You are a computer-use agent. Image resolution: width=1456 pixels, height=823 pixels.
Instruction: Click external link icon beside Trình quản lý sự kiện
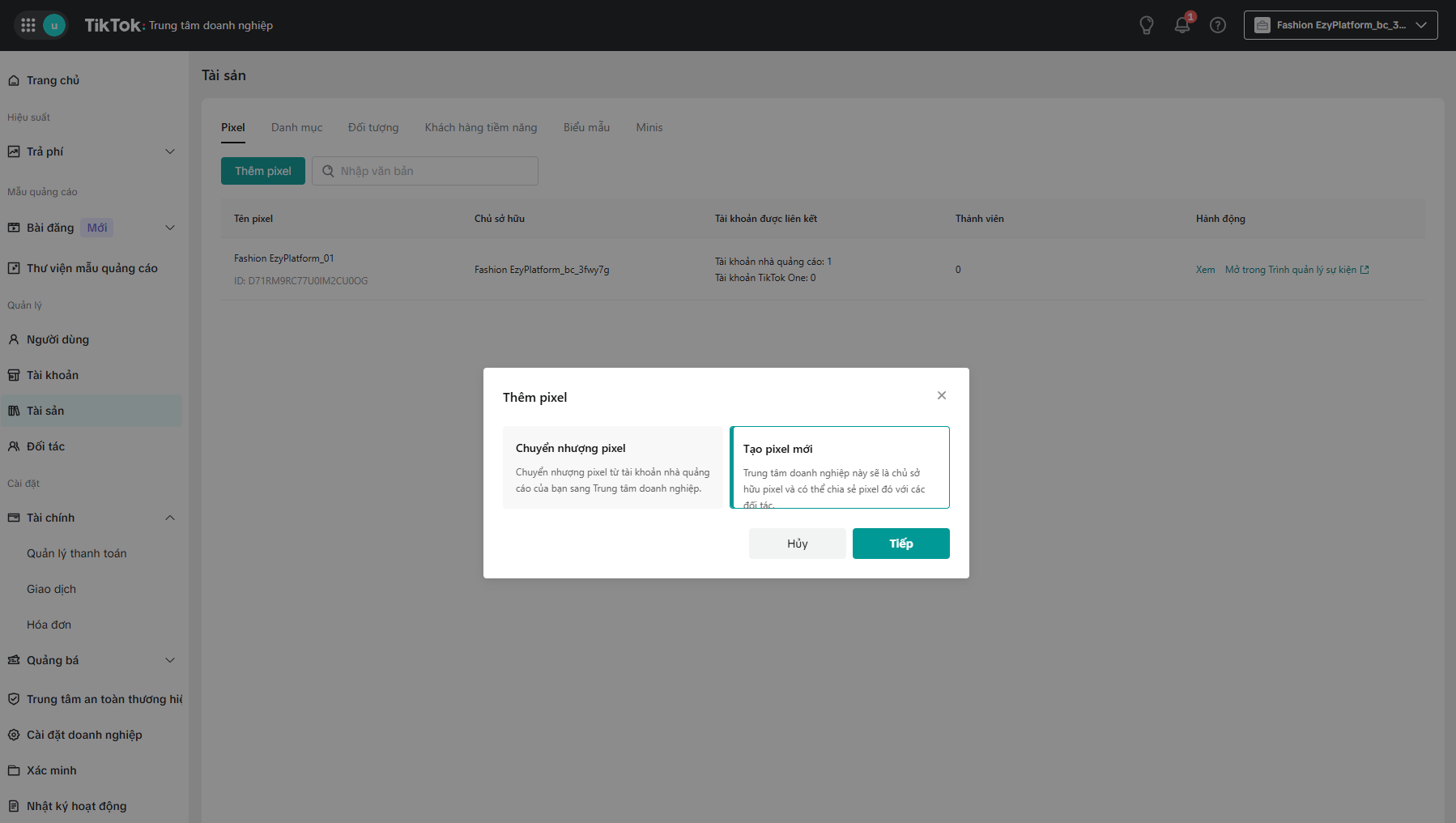point(1364,270)
